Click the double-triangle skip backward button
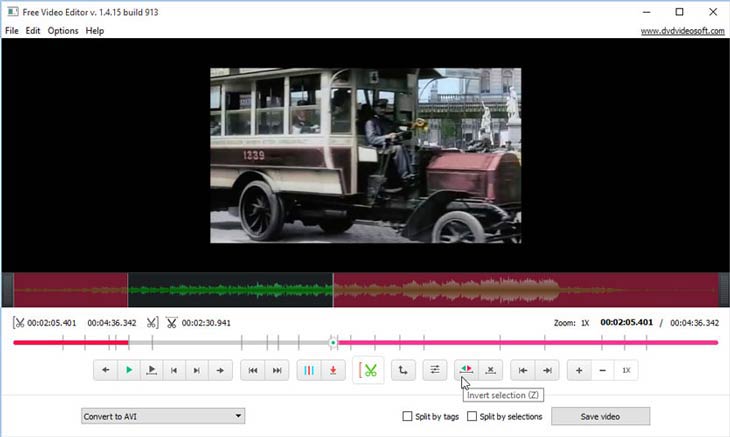This screenshot has height=437, width=730. click(x=253, y=370)
